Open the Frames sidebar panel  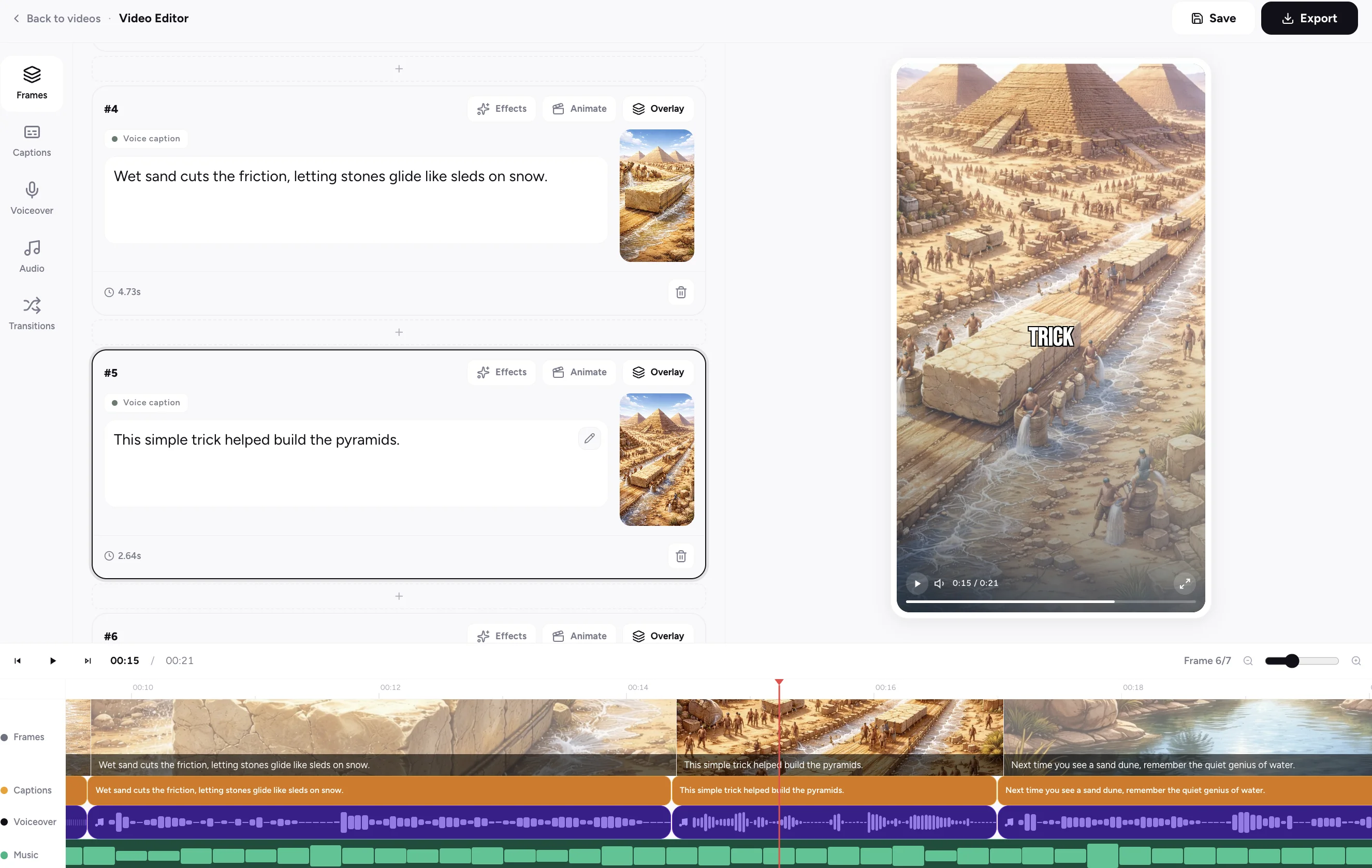coord(32,83)
